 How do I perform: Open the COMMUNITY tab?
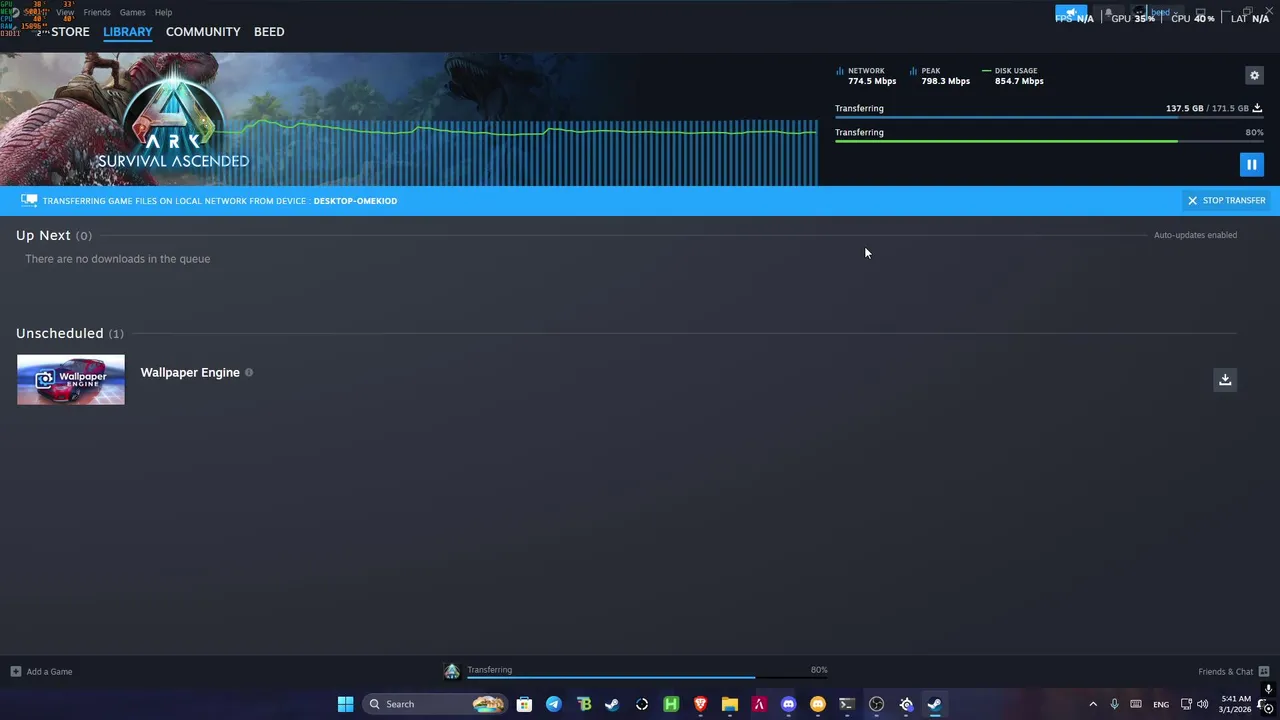click(x=203, y=32)
